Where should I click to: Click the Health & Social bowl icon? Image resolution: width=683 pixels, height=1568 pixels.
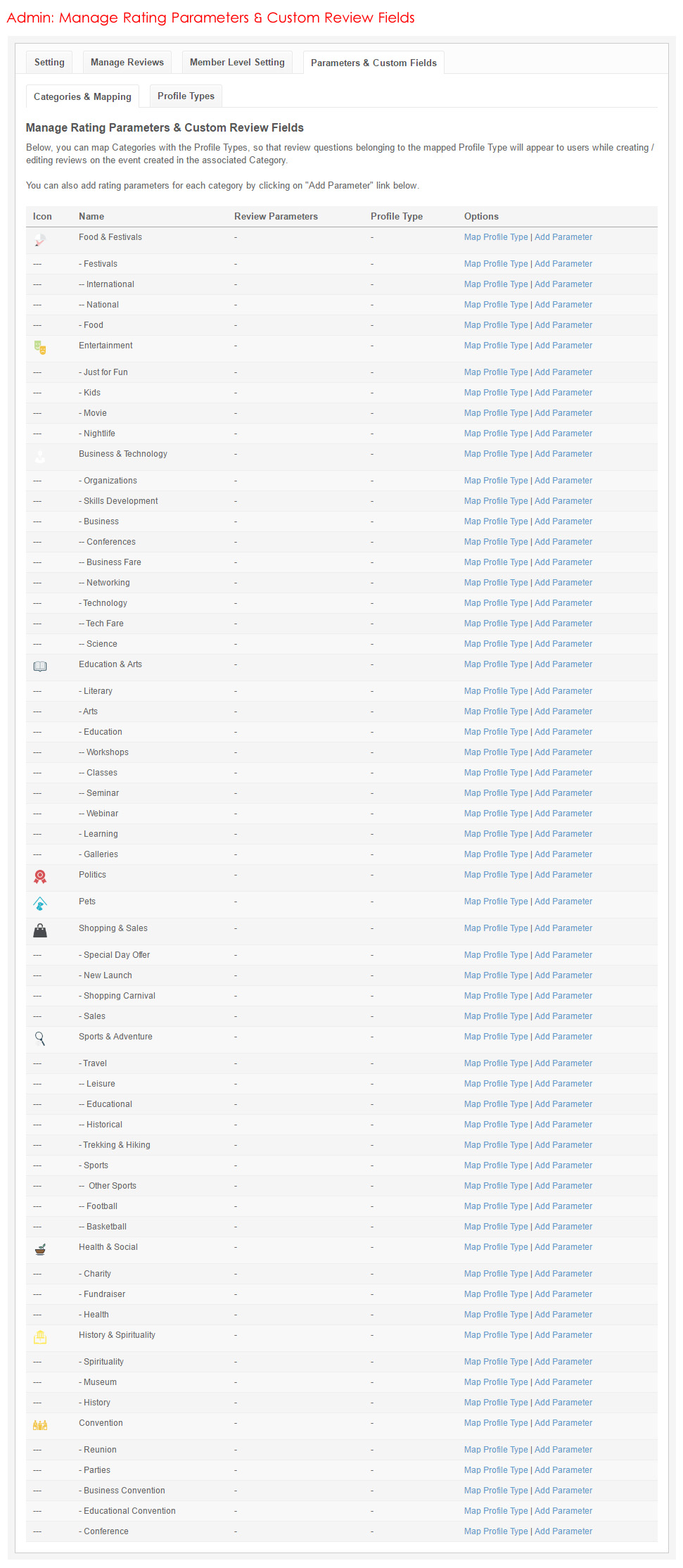(40, 1249)
